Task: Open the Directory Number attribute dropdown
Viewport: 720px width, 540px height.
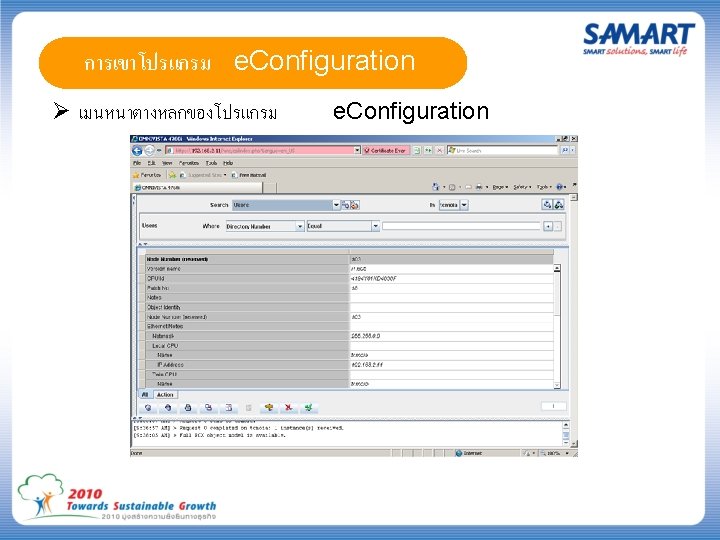Action: (x=300, y=226)
